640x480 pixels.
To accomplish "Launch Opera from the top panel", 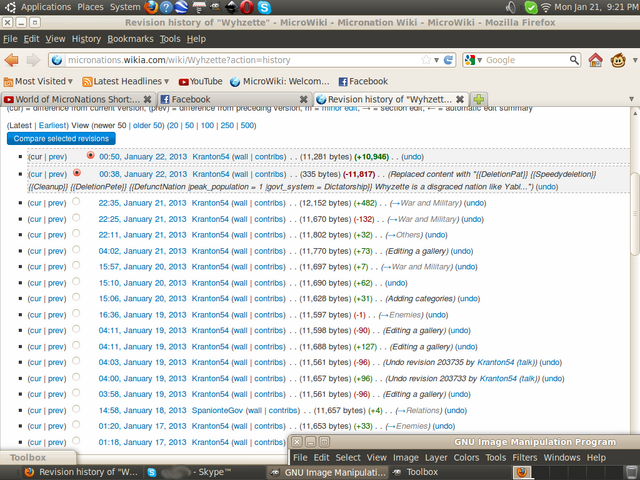I will coord(248,7).
